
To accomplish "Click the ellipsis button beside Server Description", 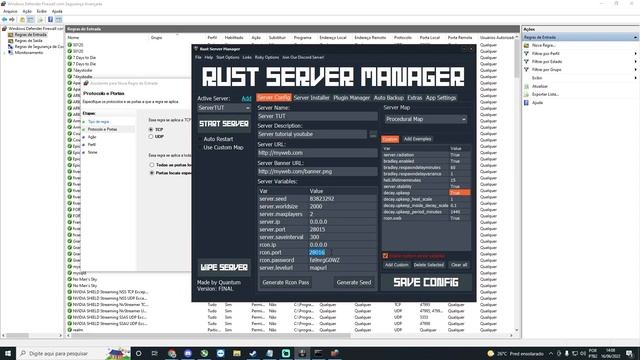I will (x=373, y=134).
